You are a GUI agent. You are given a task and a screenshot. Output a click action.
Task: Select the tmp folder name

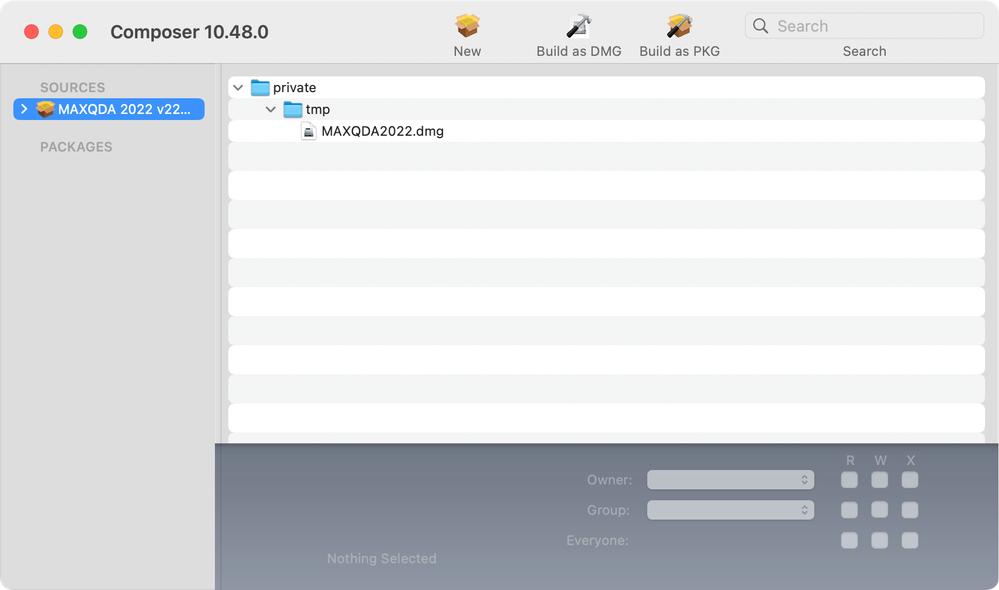click(x=318, y=110)
